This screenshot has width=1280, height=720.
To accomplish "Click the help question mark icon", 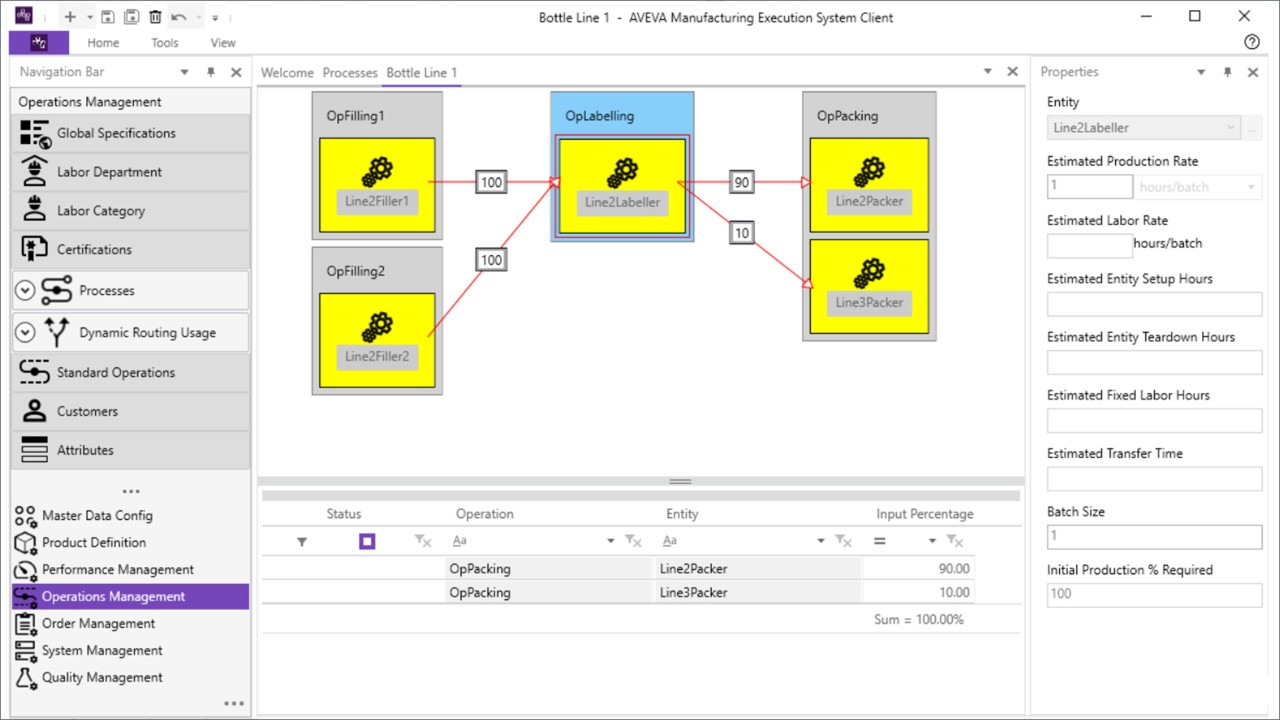I will 1251,42.
